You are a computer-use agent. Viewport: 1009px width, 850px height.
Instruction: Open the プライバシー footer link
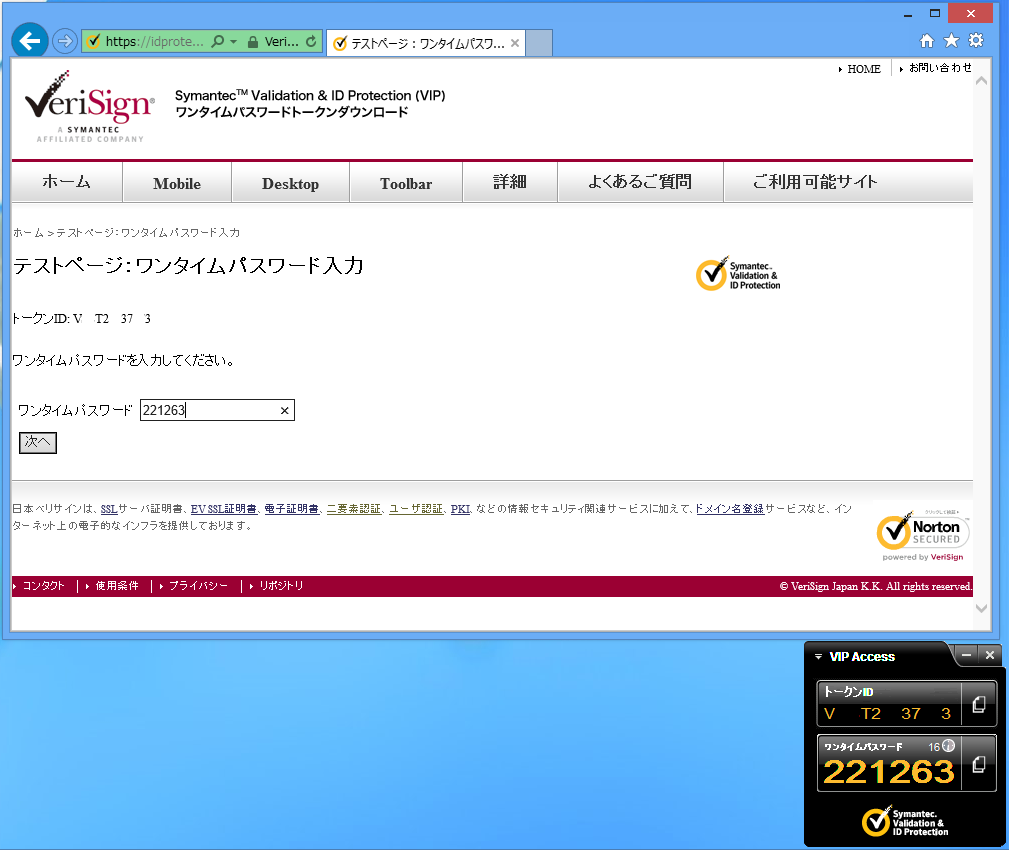(x=198, y=586)
